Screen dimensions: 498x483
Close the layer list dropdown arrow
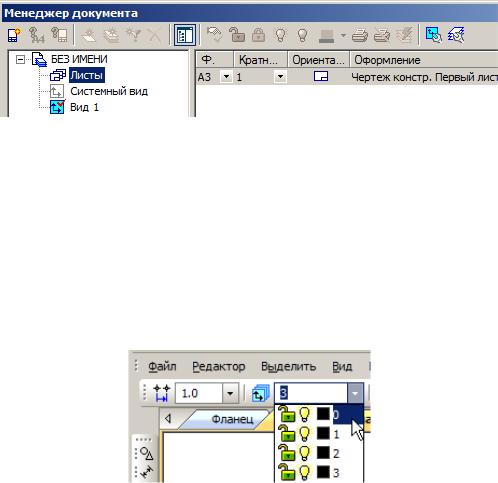tap(355, 393)
